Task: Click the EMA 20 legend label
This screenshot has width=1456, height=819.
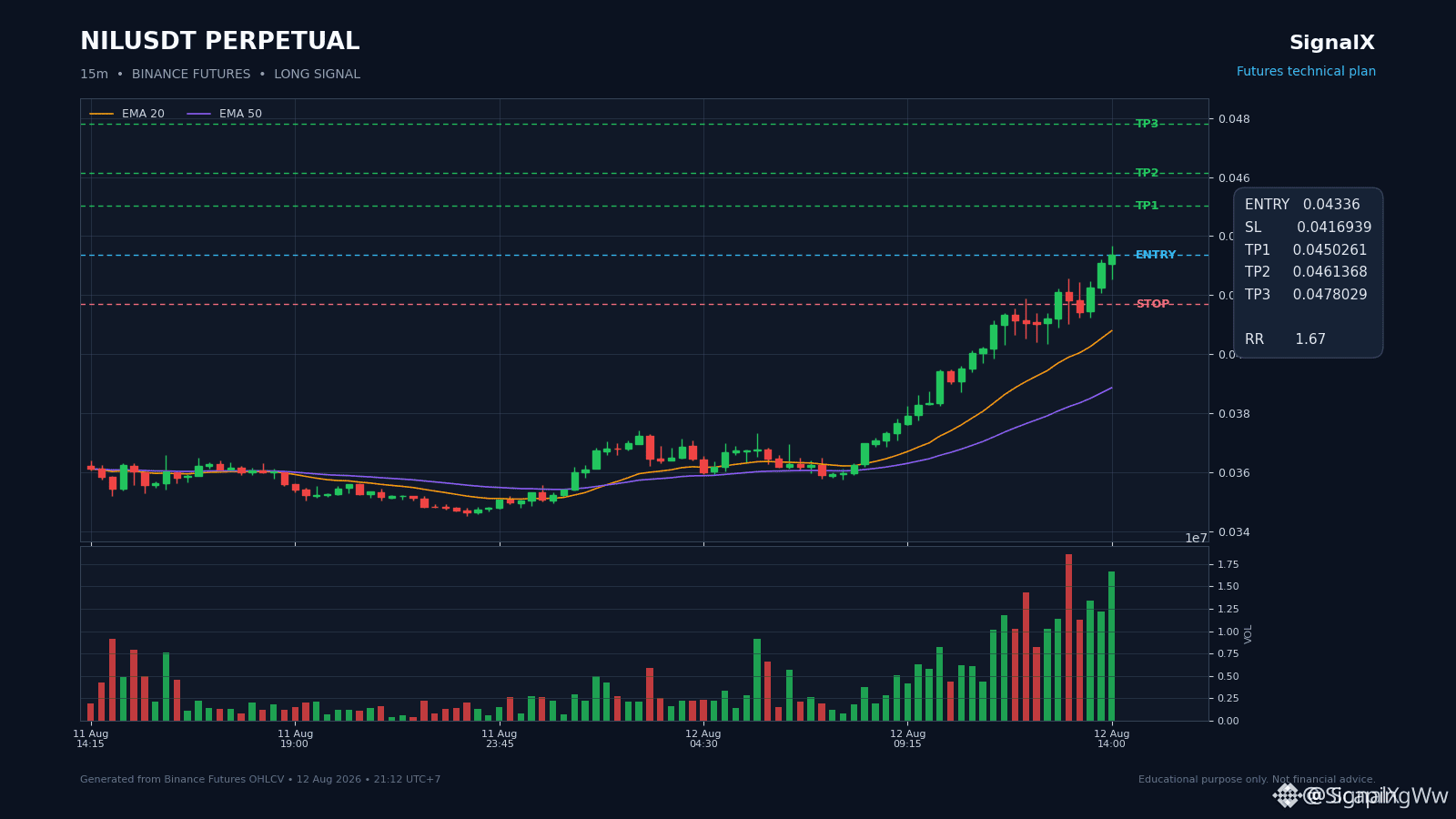Action: click(x=143, y=114)
